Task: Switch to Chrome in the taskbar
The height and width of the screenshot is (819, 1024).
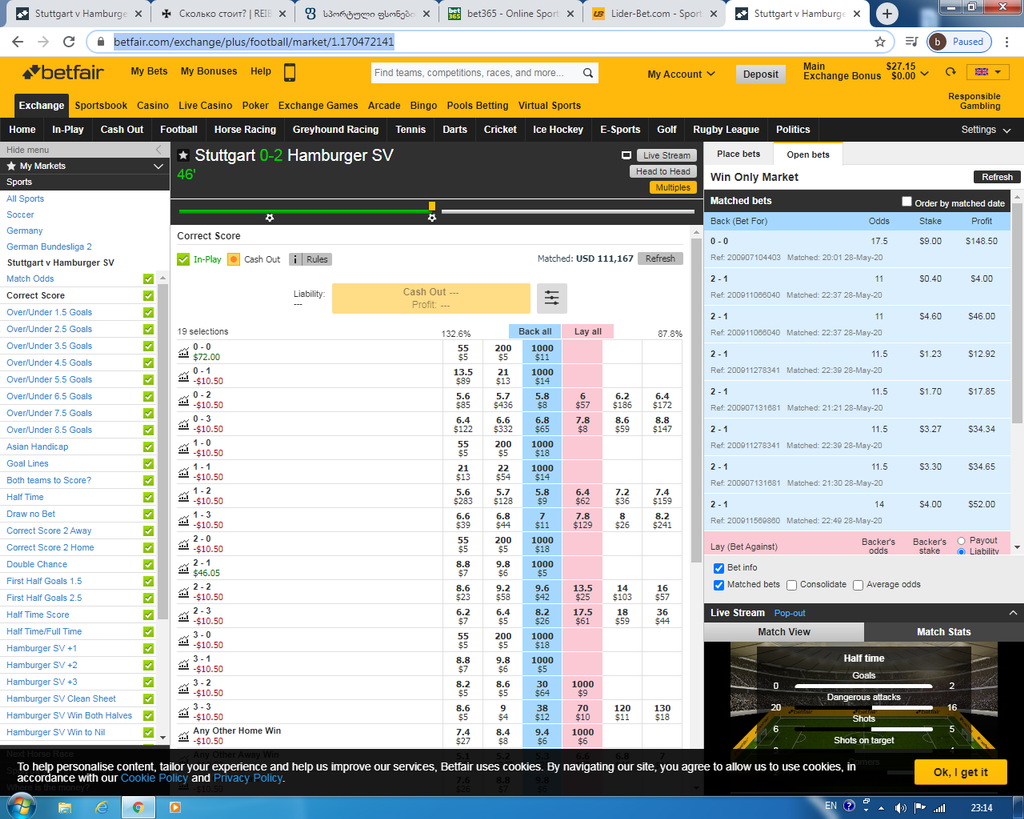Action: coord(138,808)
